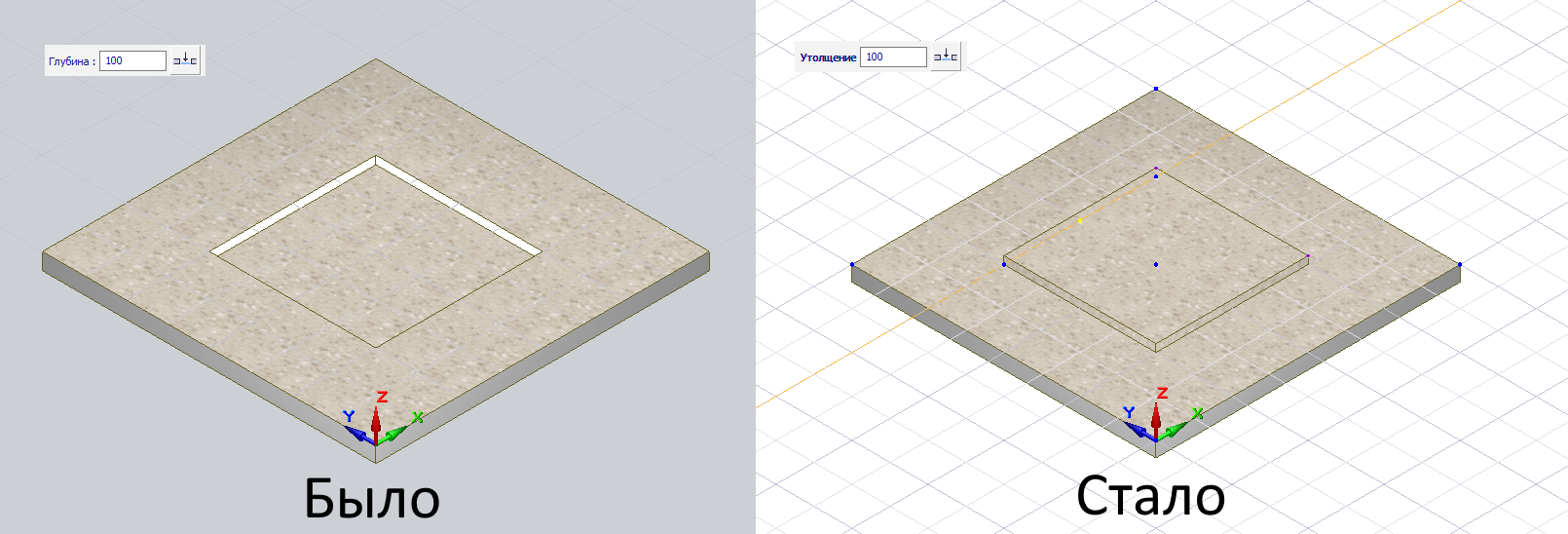The height and width of the screenshot is (534, 1568).
Task: Select blue Y axis arrow in Было view
Action: point(355,430)
